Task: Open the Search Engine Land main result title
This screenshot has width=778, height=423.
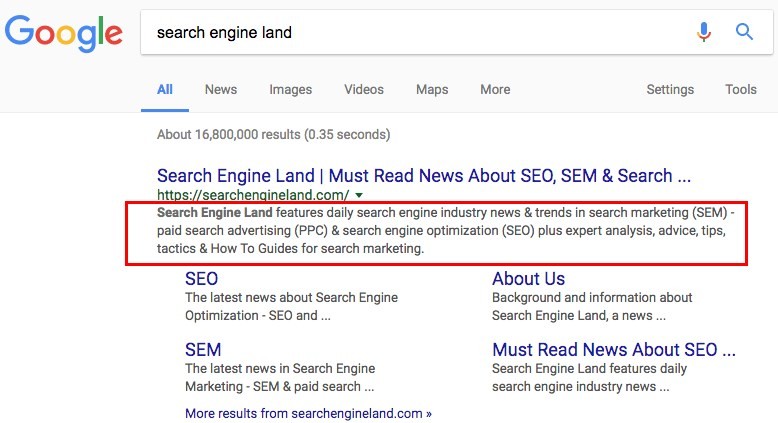Action: 423,175
